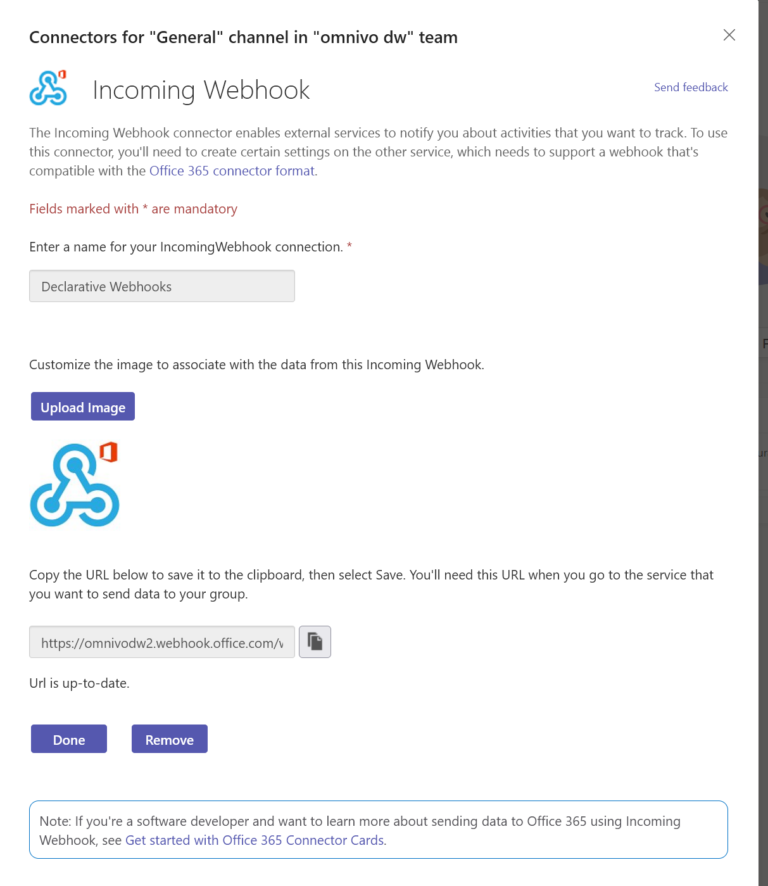Select the Incoming Webhook heading text
768x886 pixels.
tap(200, 90)
